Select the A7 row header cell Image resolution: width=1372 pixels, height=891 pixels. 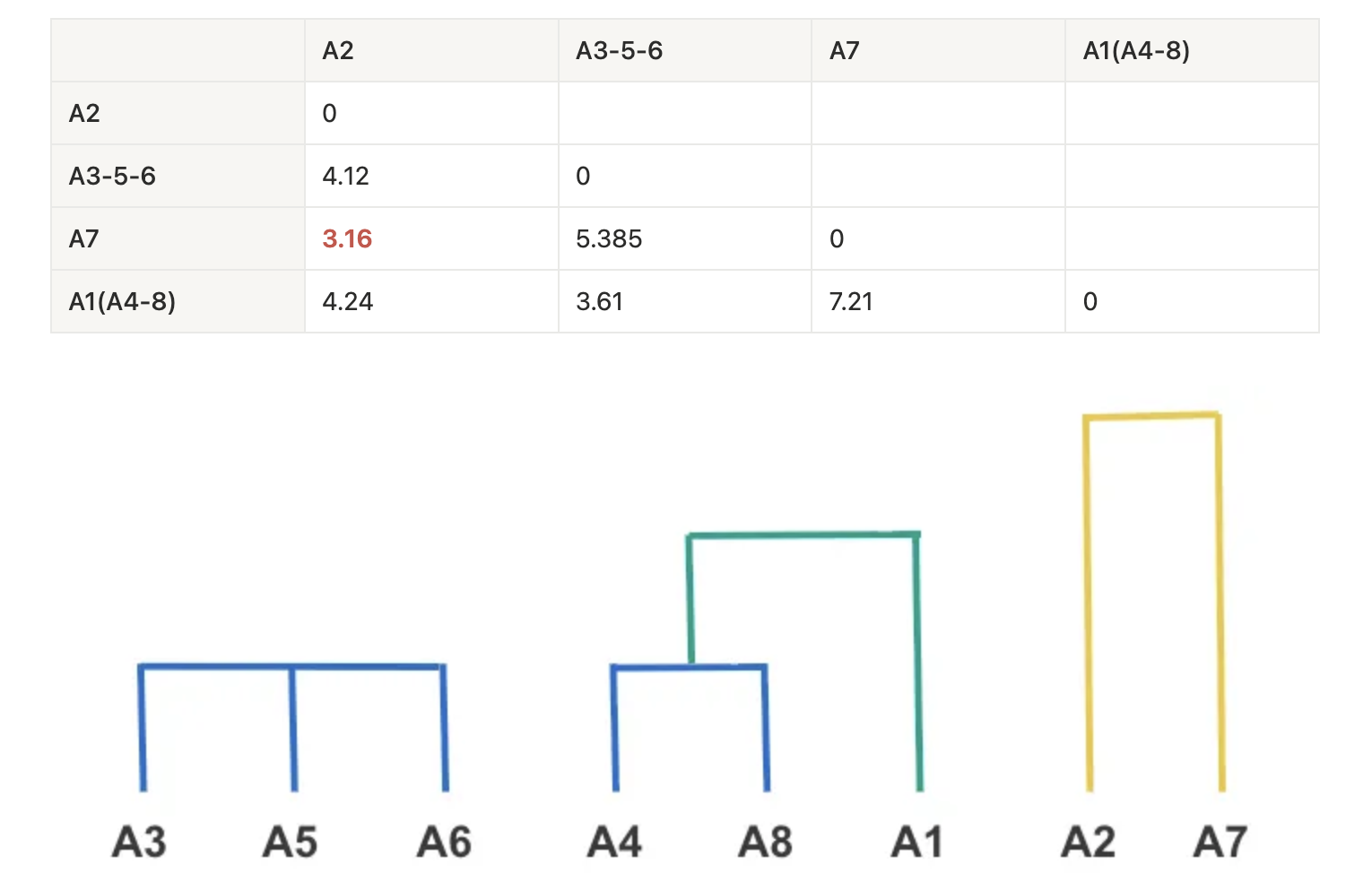[83, 238]
